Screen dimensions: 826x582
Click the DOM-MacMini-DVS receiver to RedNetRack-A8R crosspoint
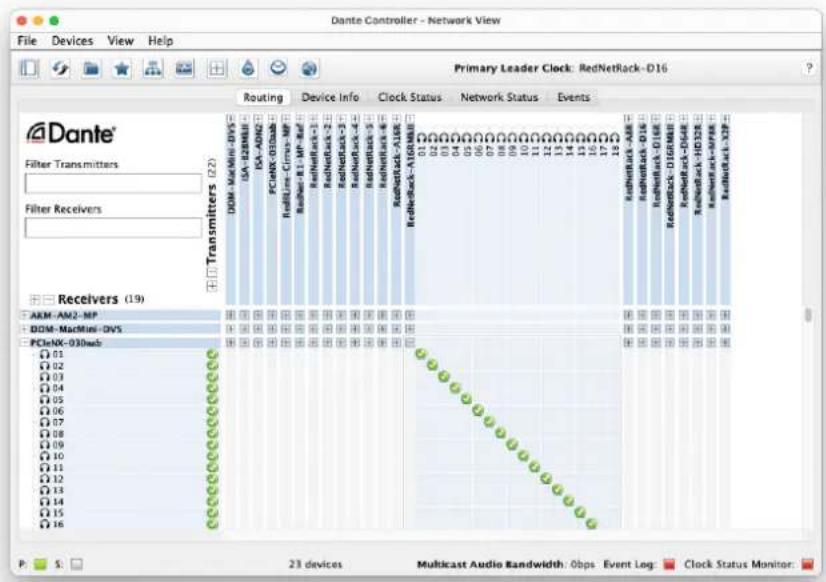tap(628, 329)
